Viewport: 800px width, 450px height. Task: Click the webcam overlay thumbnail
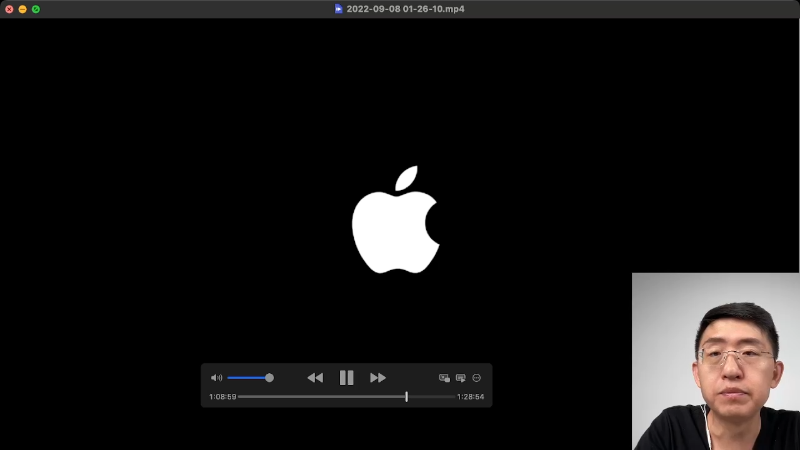[x=716, y=361]
